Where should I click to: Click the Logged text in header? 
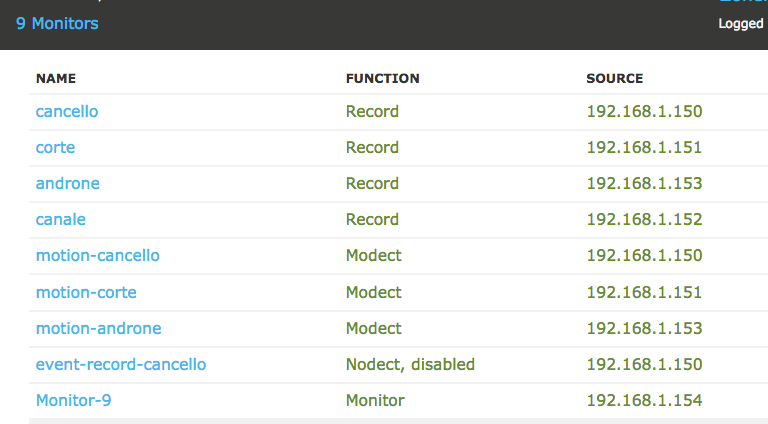pyautogui.click(x=741, y=24)
